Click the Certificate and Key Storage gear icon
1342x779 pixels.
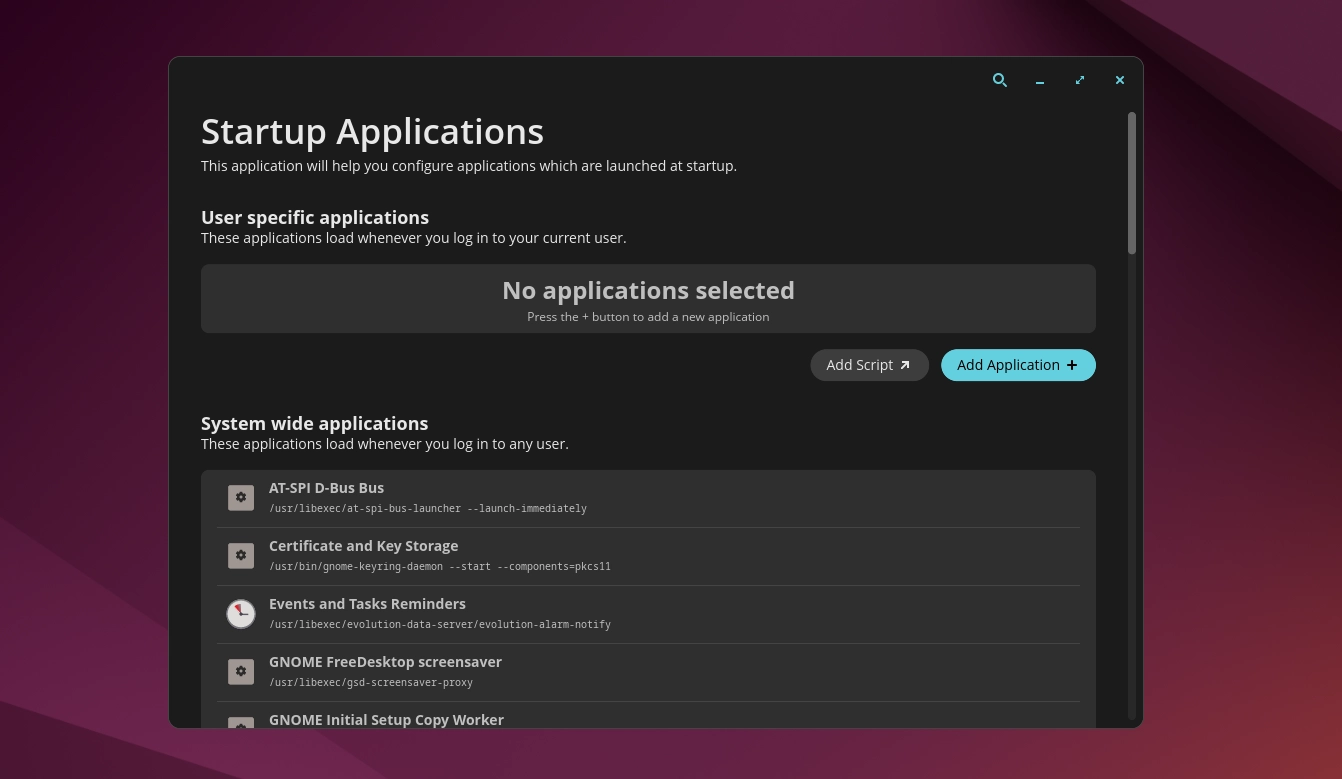click(x=241, y=555)
